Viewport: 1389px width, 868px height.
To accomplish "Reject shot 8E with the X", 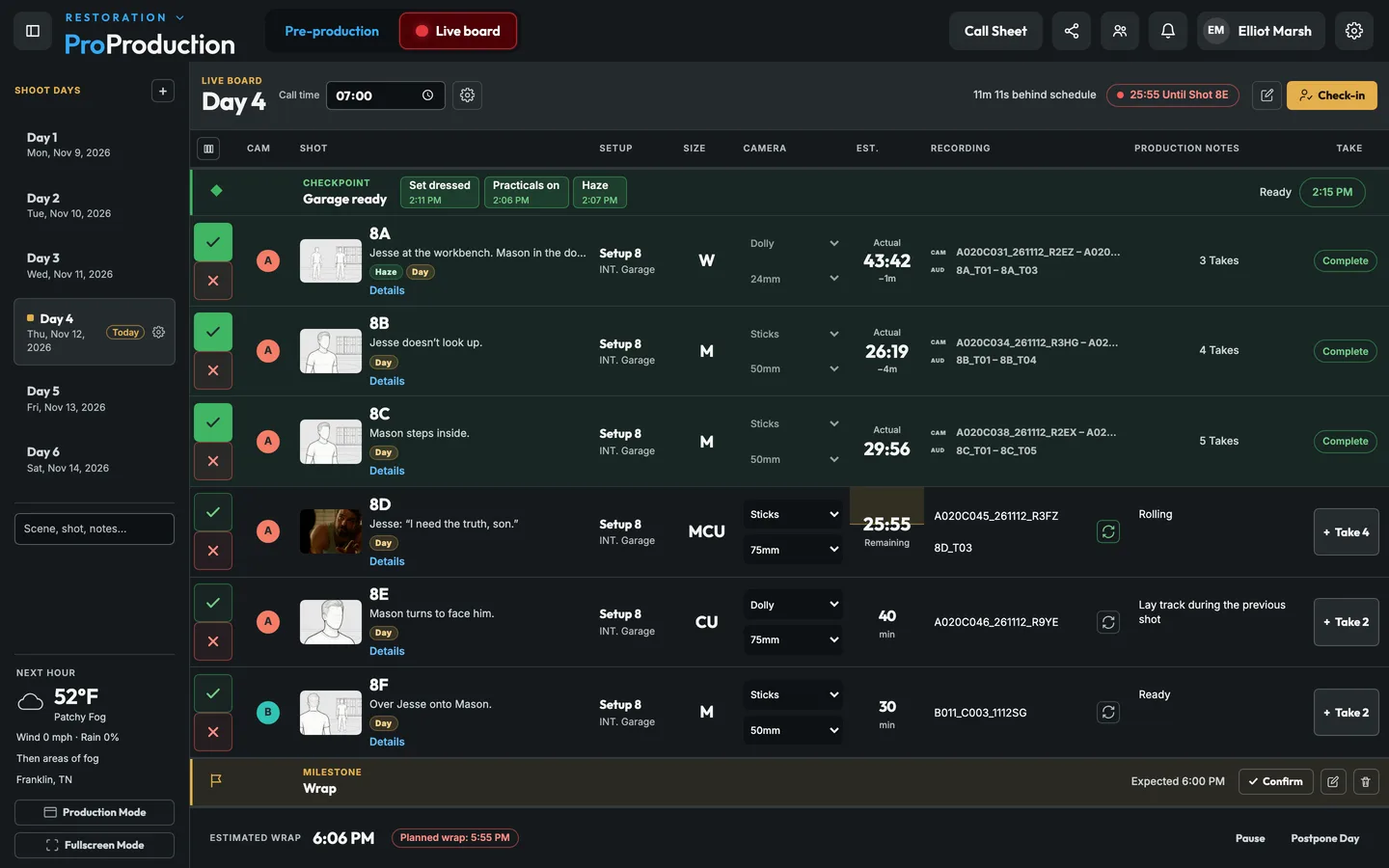I will tap(213, 641).
